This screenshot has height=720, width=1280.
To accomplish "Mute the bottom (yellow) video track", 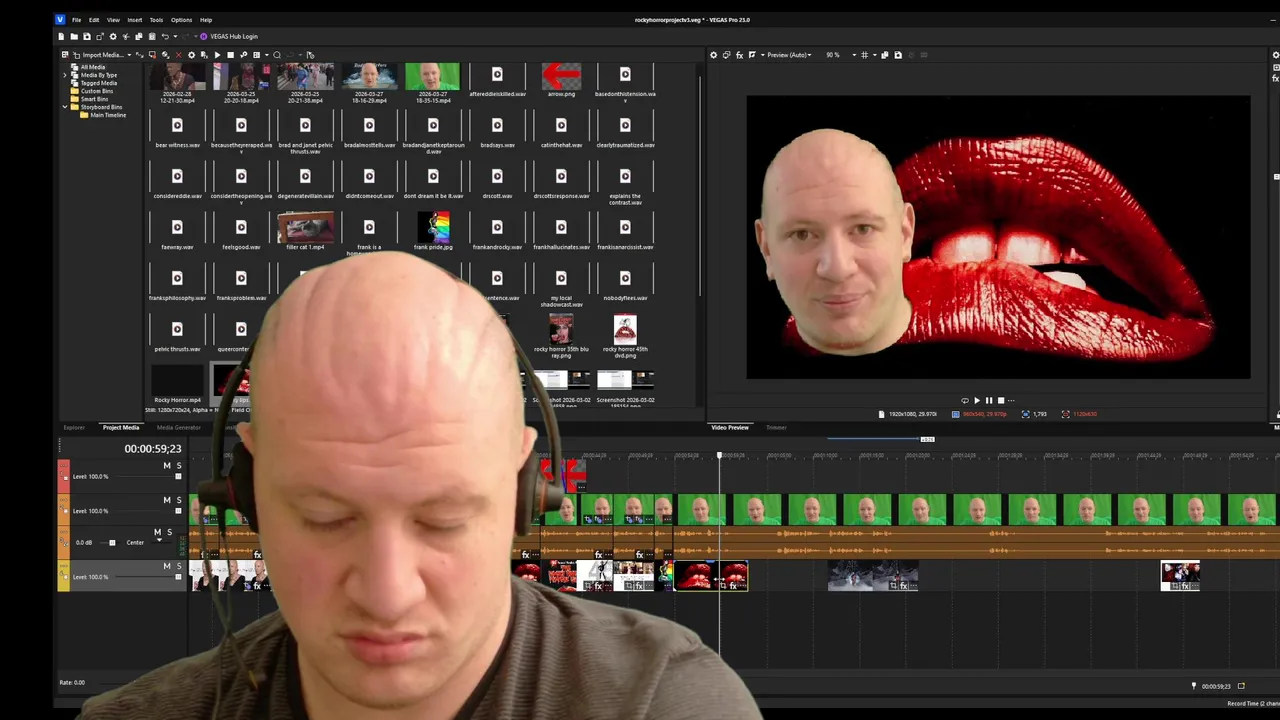I will tap(167, 566).
